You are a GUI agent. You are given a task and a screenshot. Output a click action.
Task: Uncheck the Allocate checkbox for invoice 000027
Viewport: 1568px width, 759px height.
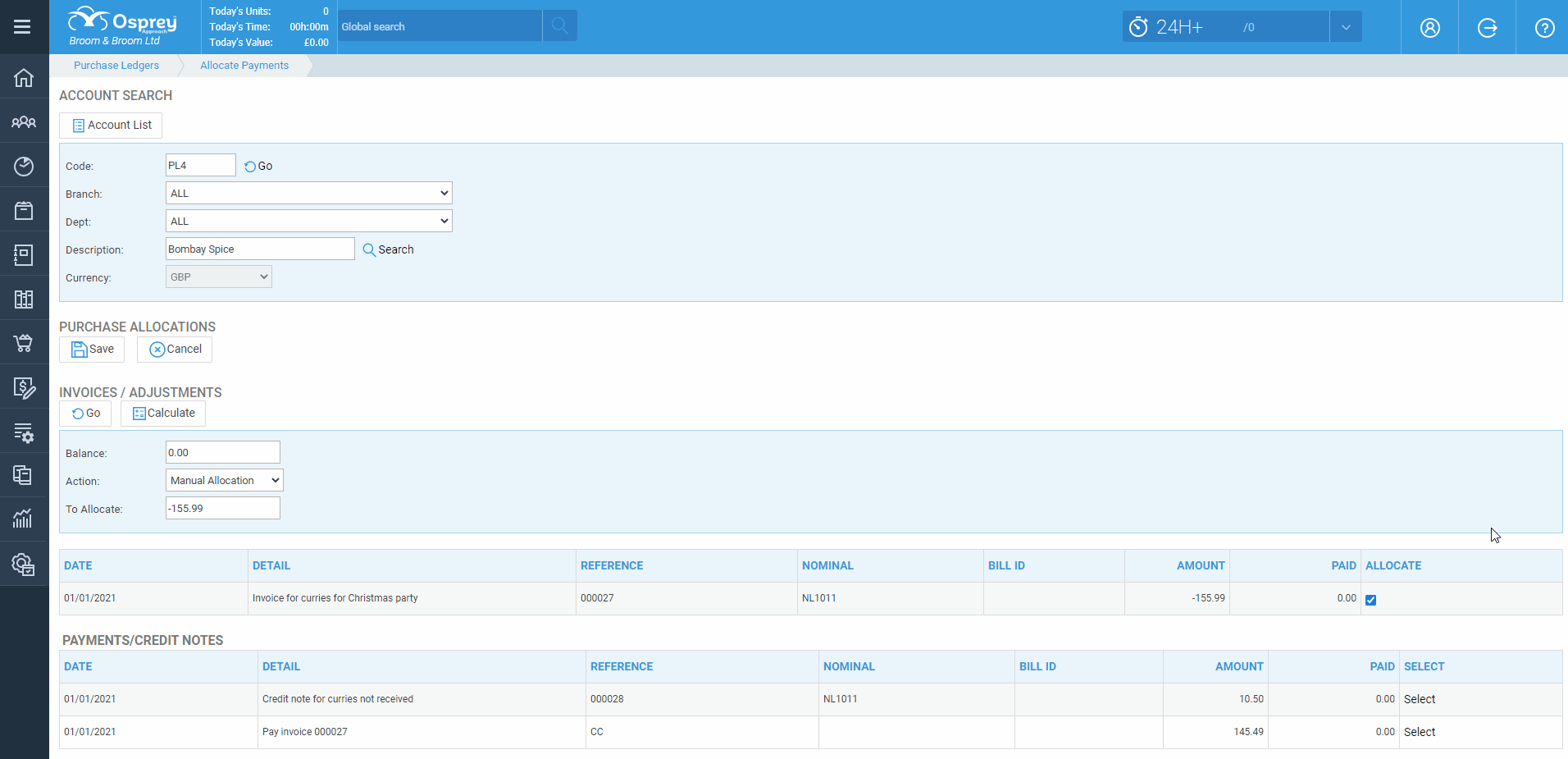click(x=1370, y=600)
